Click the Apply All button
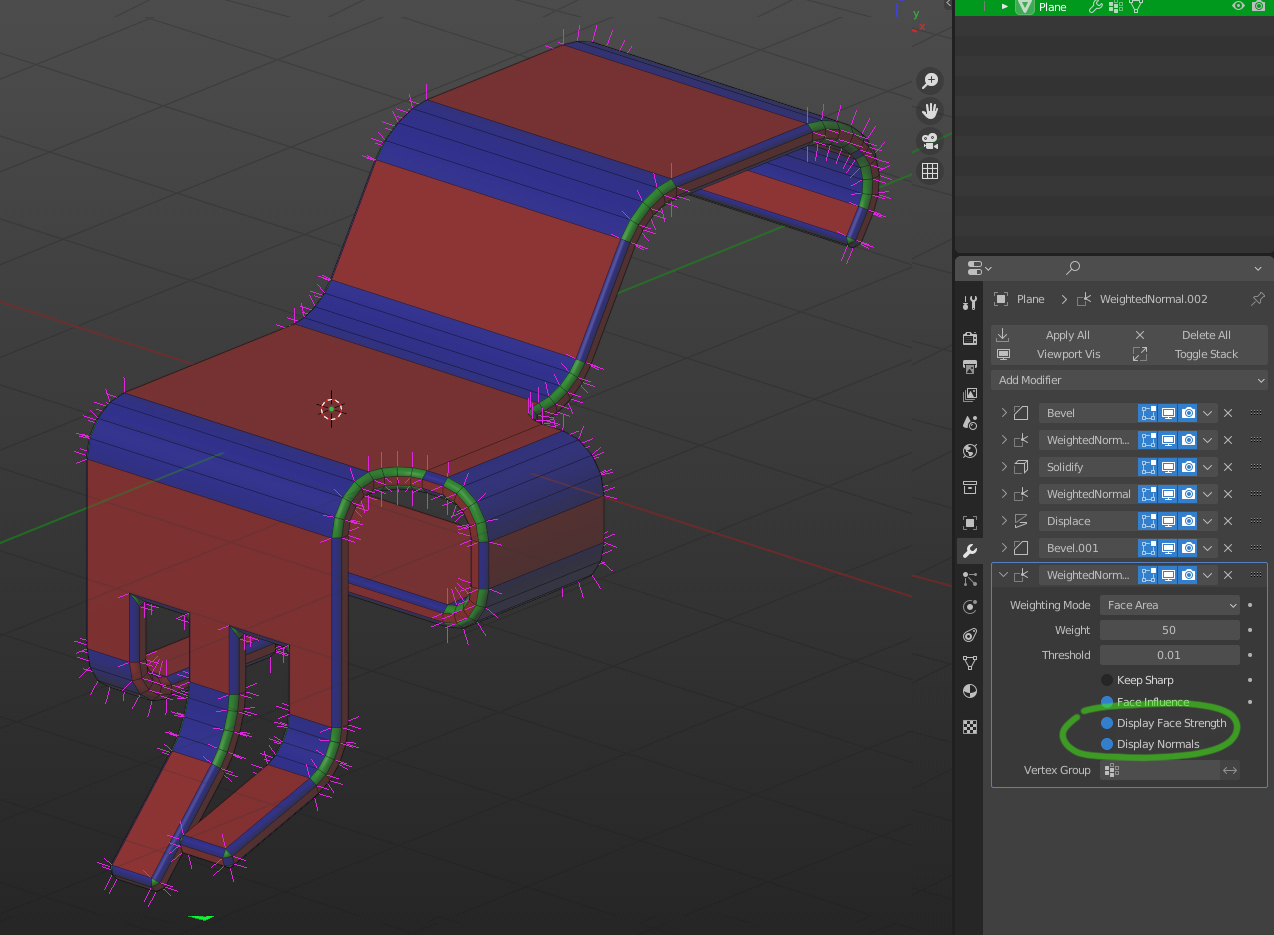Viewport: 1274px width, 935px height. [1060, 335]
